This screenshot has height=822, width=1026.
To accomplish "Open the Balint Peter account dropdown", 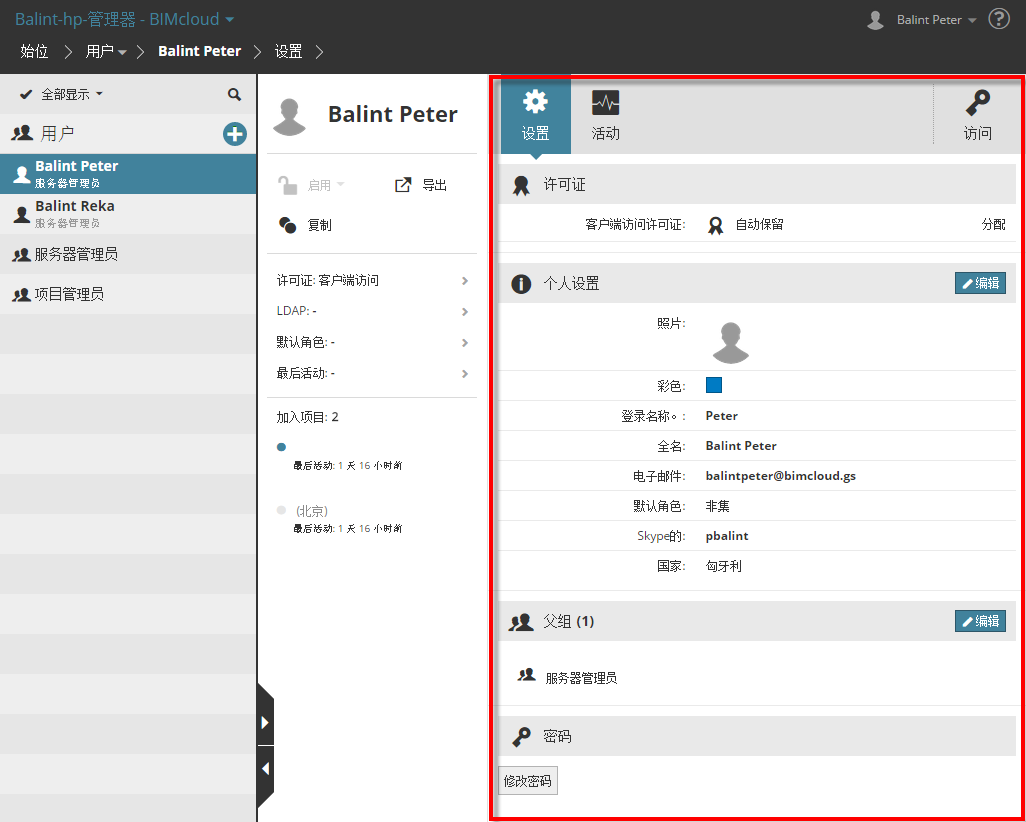I will 936,20.
